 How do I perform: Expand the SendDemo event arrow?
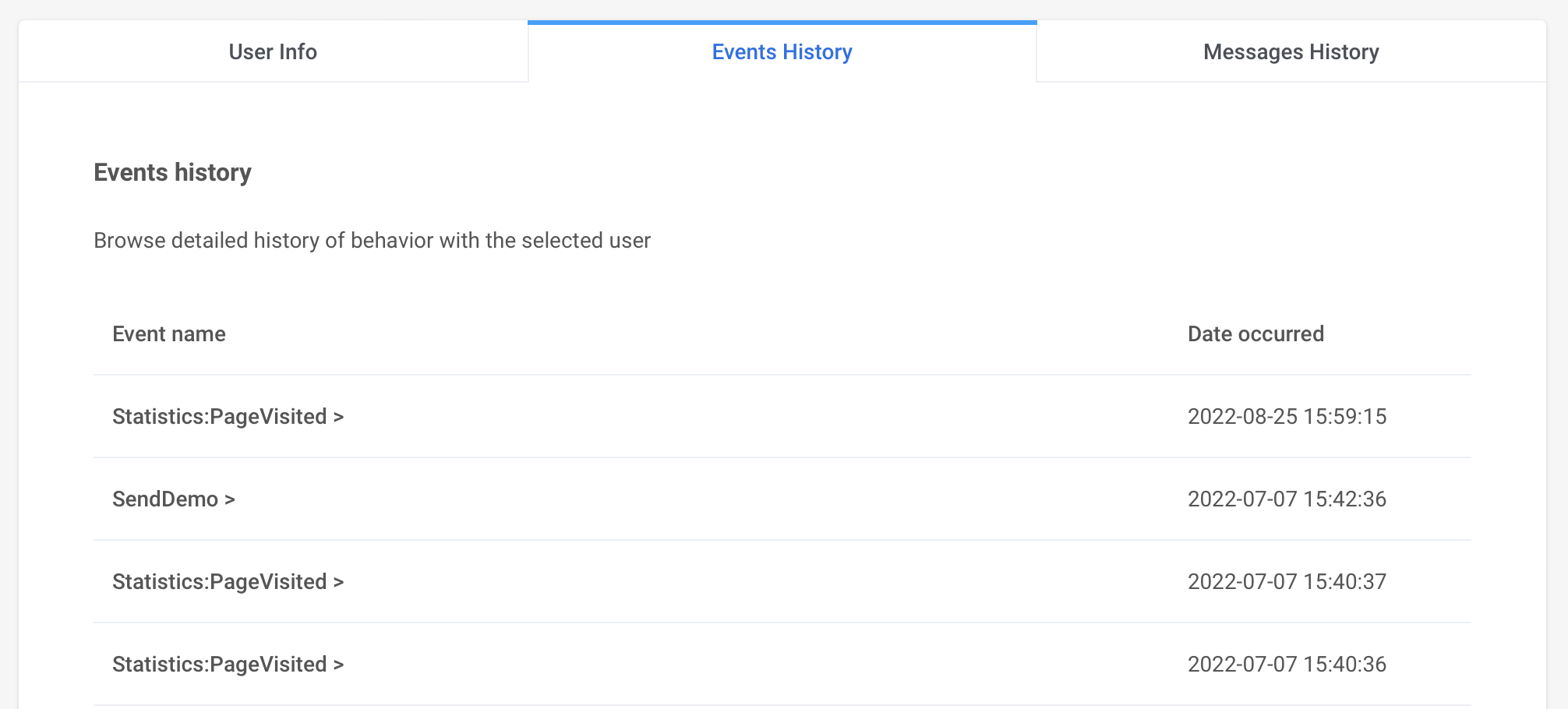point(230,499)
